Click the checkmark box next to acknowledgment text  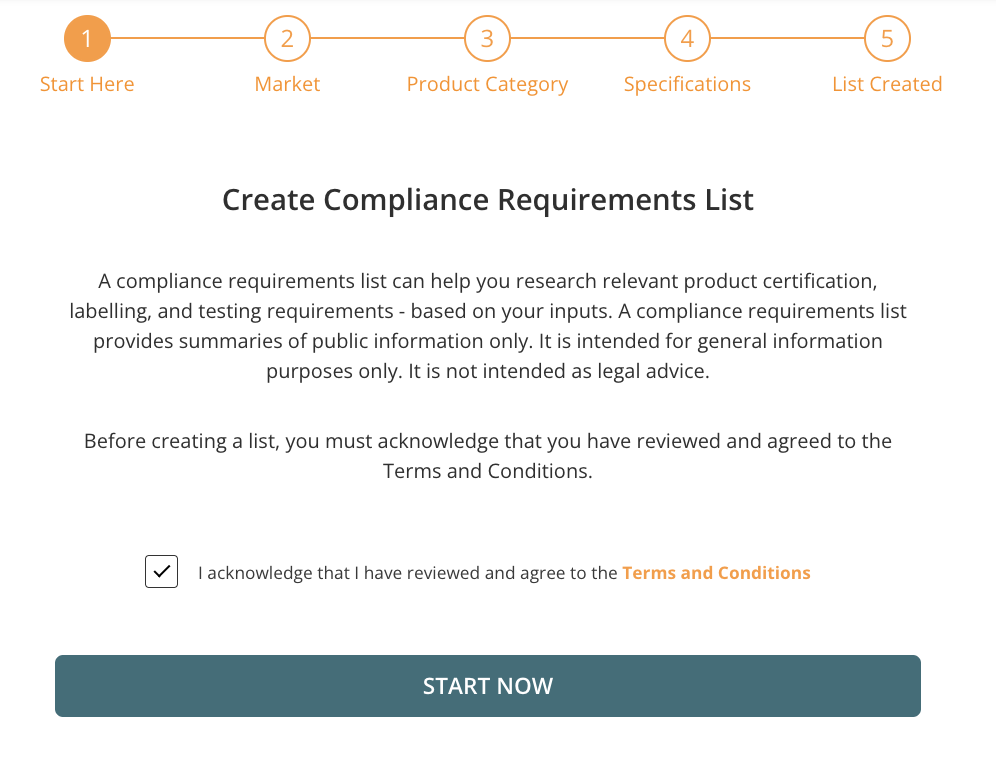[x=161, y=571]
